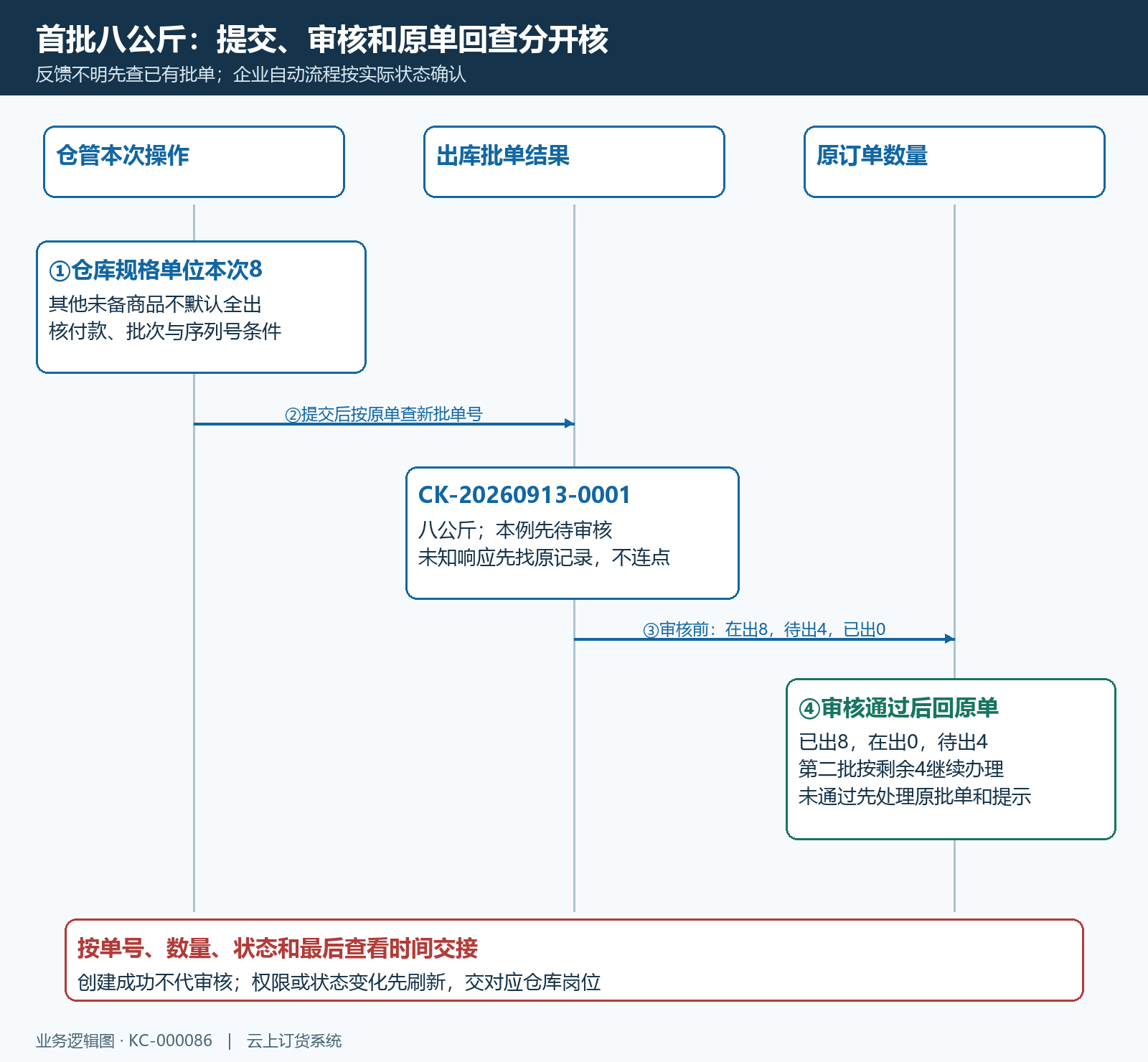Click the heading ①仓库规格单位本次8

(156, 270)
